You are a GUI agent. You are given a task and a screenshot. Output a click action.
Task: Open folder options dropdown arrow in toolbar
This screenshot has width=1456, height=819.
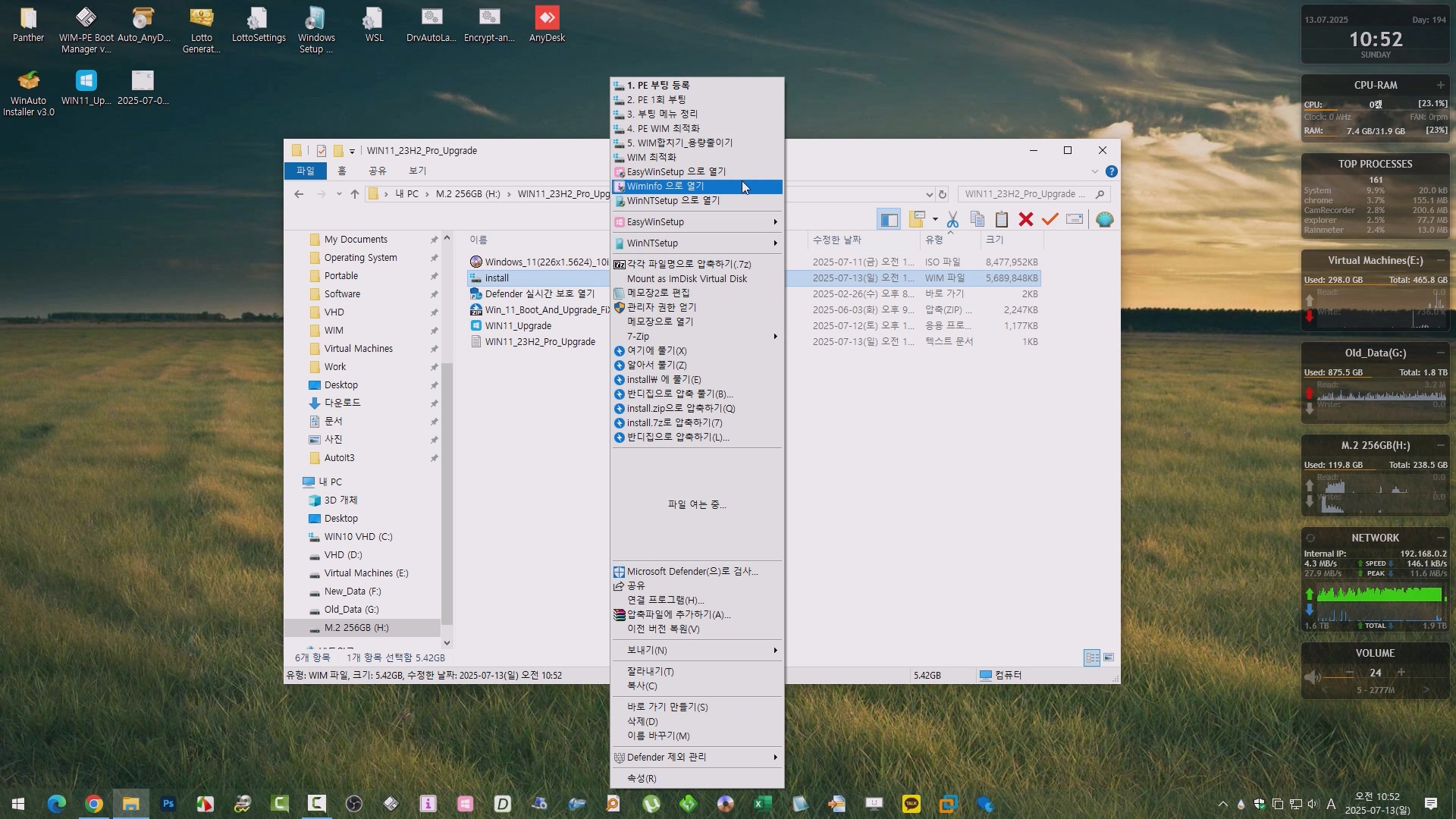pos(935,220)
